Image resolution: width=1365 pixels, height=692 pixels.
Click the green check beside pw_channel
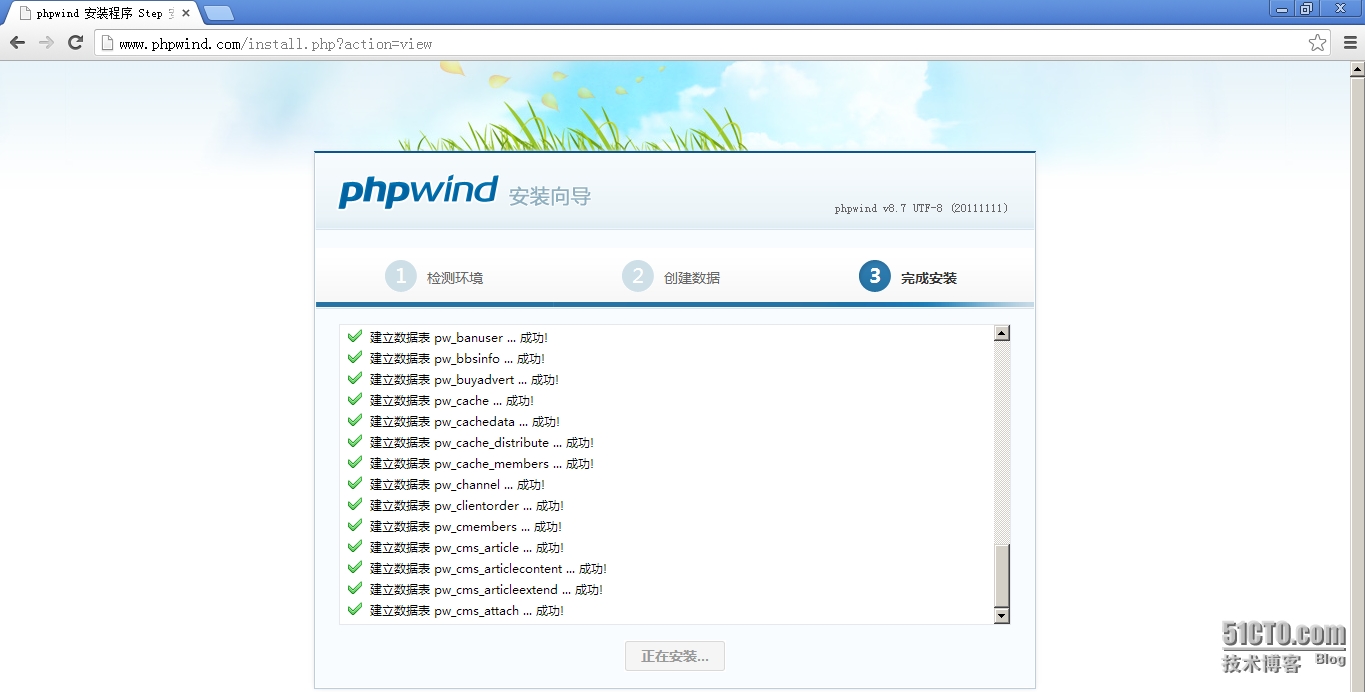click(355, 483)
